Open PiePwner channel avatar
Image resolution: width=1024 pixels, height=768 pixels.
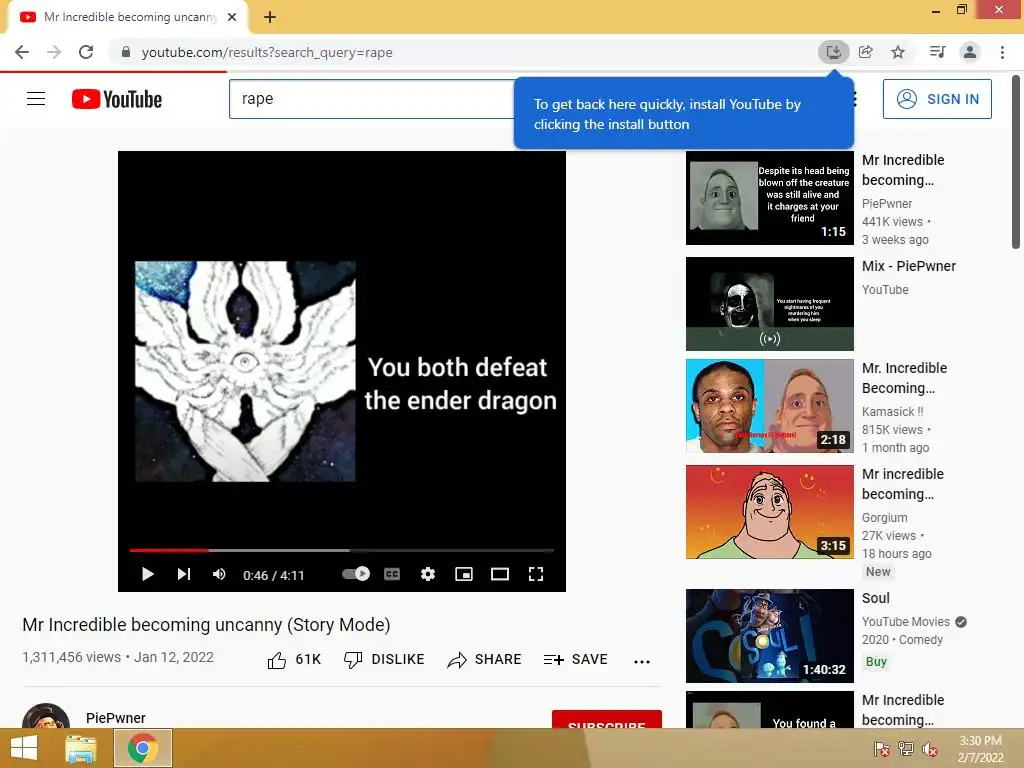click(46, 716)
